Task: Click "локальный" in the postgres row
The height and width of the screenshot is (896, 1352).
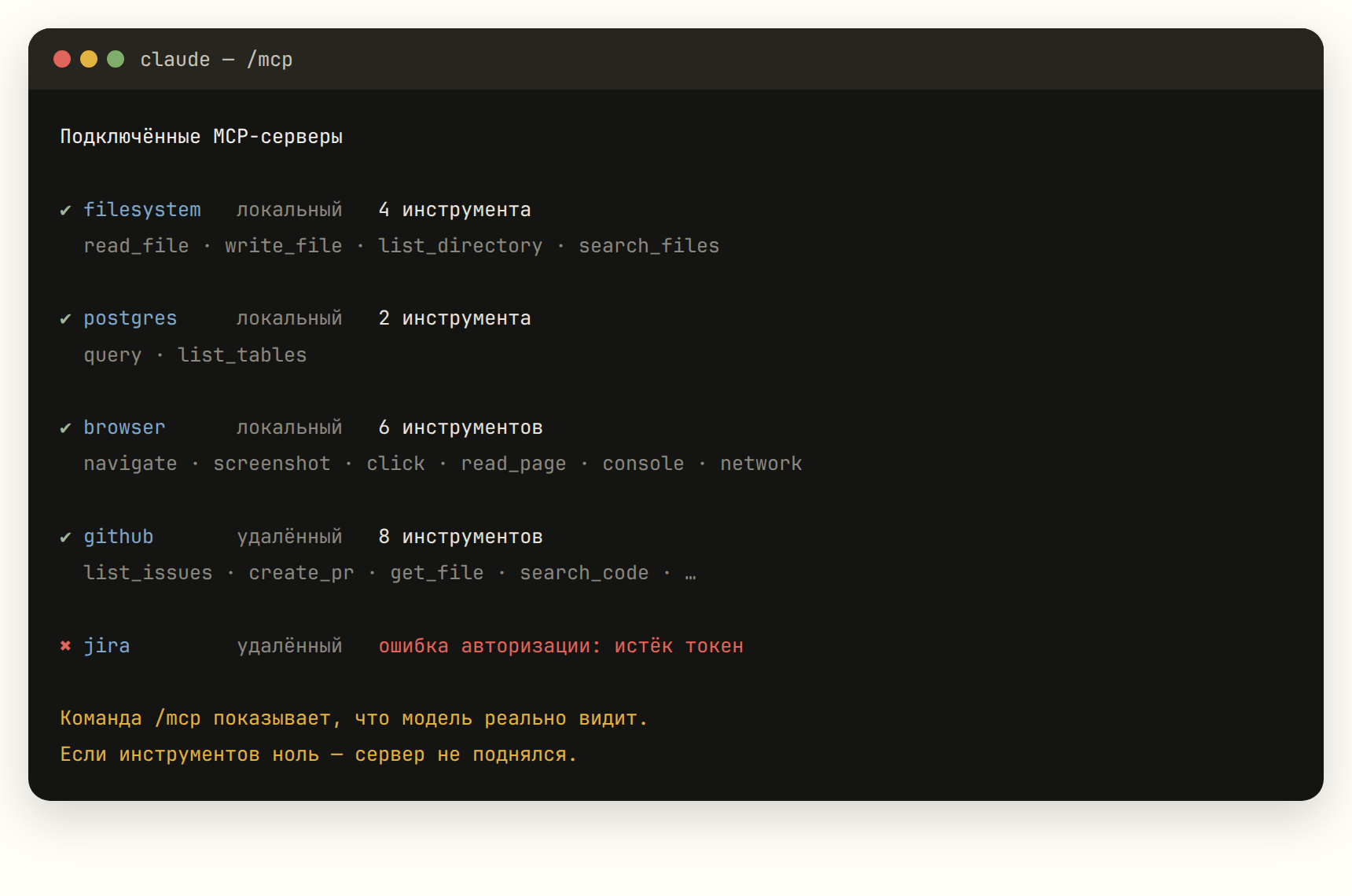Action: point(289,318)
